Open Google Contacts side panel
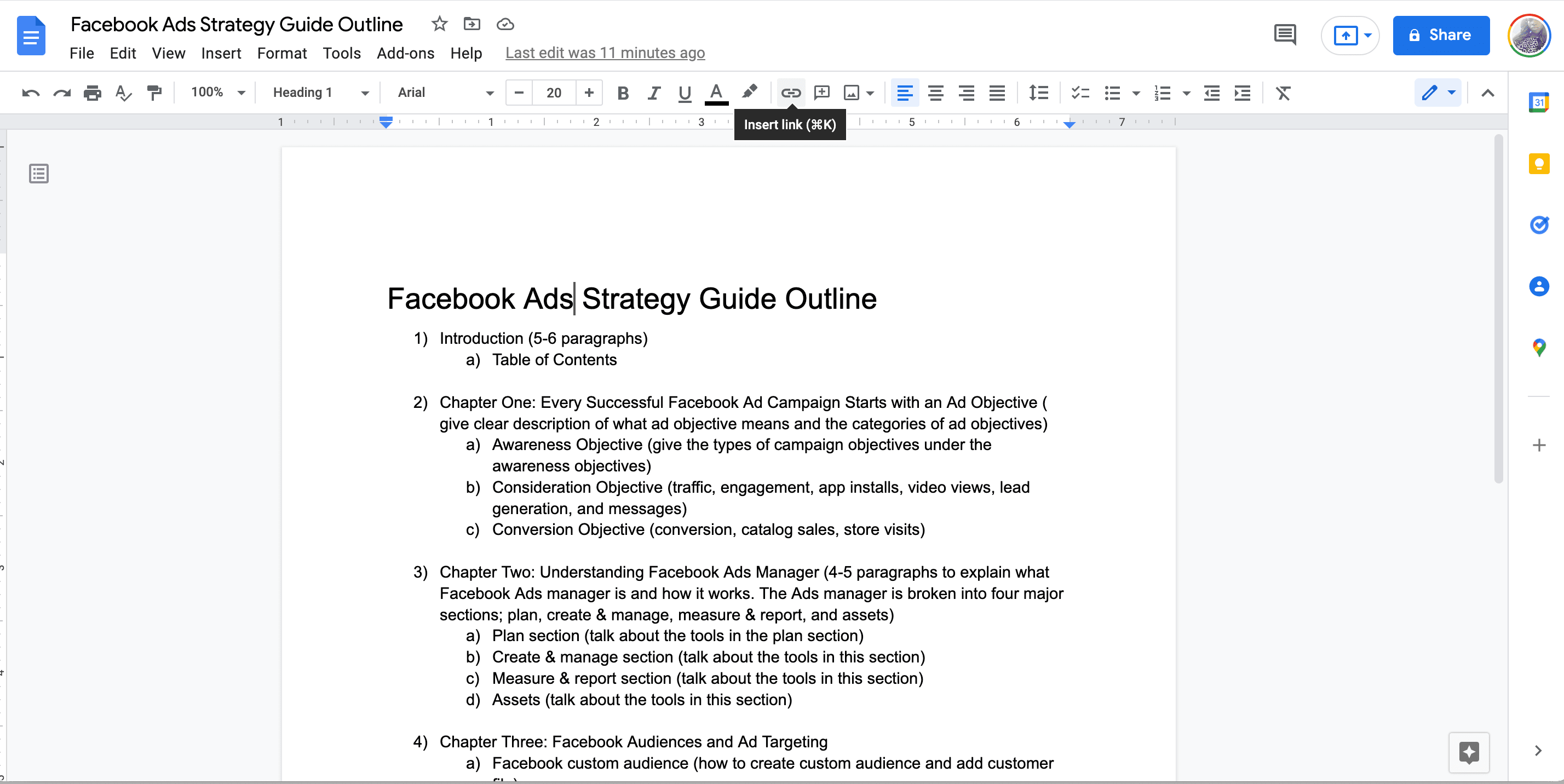The width and height of the screenshot is (1564, 784). coord(1539,286)
